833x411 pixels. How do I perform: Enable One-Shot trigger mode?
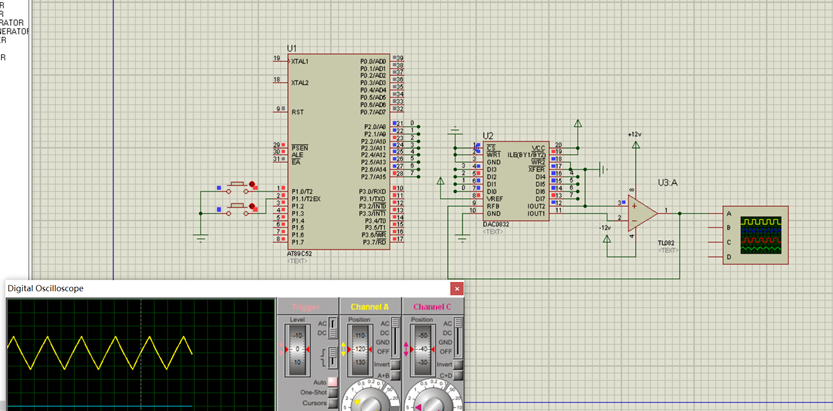(333, 392)
